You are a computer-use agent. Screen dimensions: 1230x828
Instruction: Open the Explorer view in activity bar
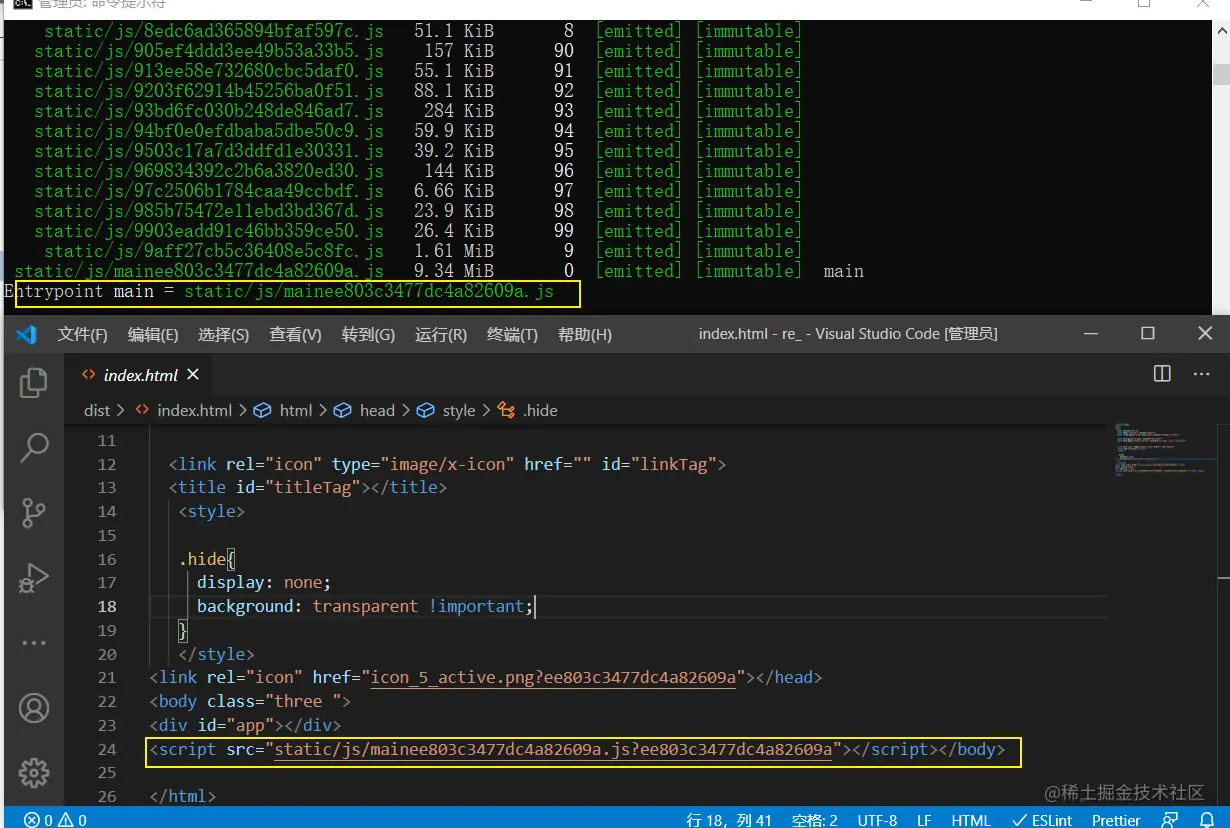(x=34, y=381)
